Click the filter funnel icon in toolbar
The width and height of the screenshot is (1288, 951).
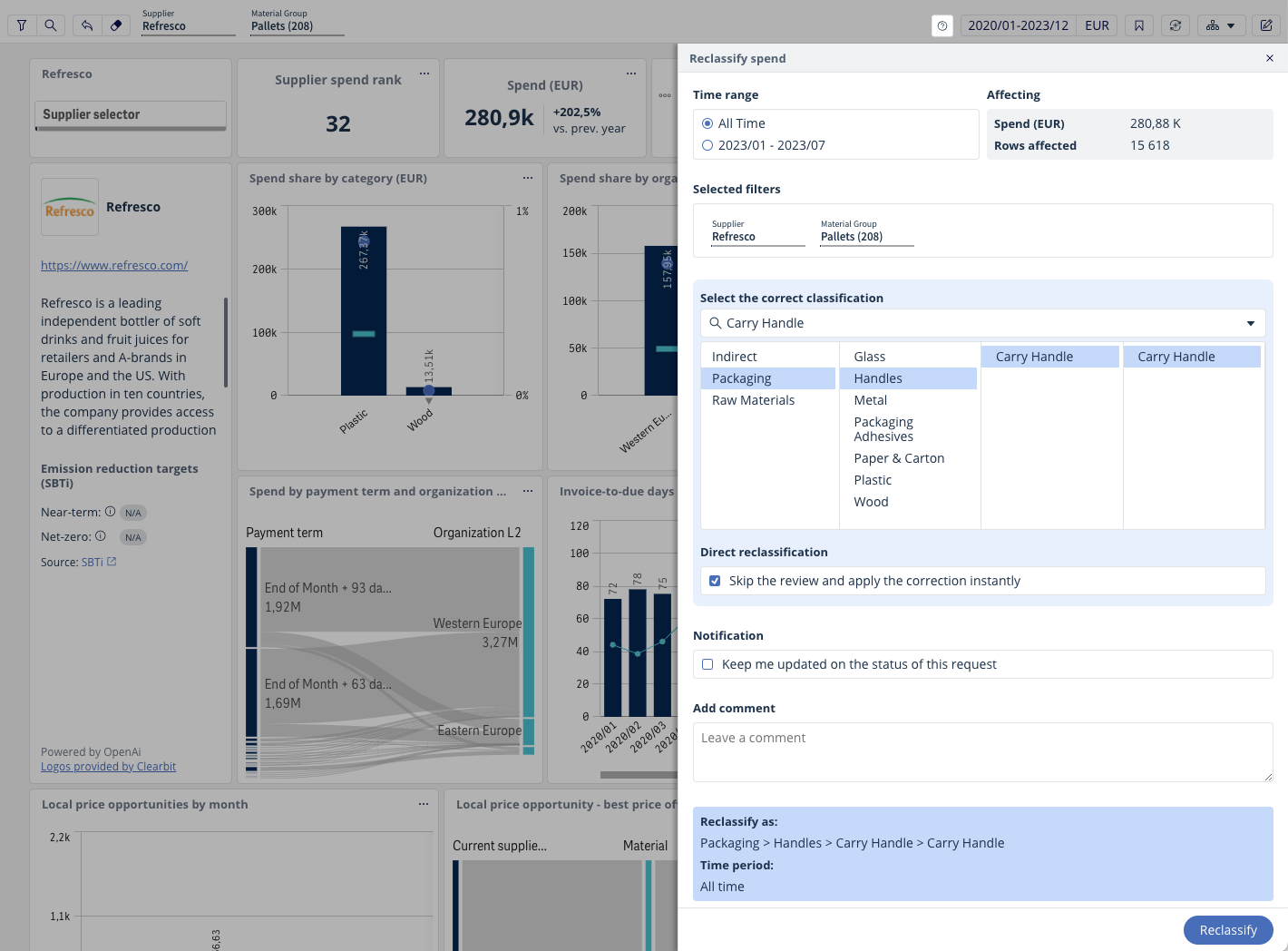[22, 25]
